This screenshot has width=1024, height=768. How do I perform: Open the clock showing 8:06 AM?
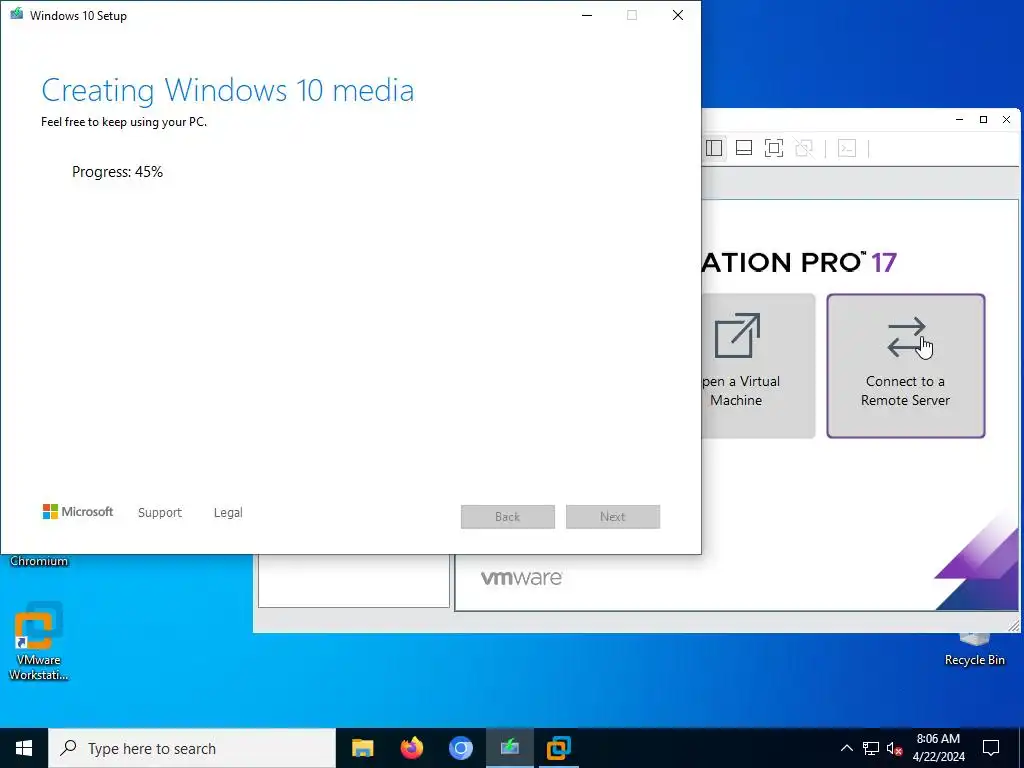point(938,748)
